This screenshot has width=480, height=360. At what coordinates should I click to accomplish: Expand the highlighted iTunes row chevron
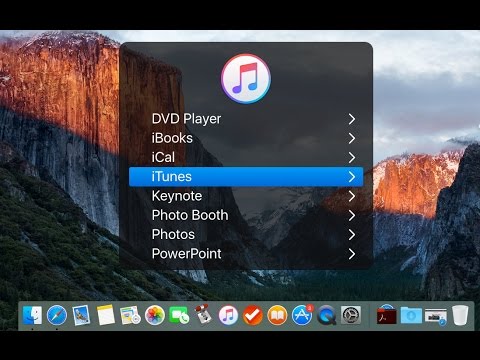352,177
